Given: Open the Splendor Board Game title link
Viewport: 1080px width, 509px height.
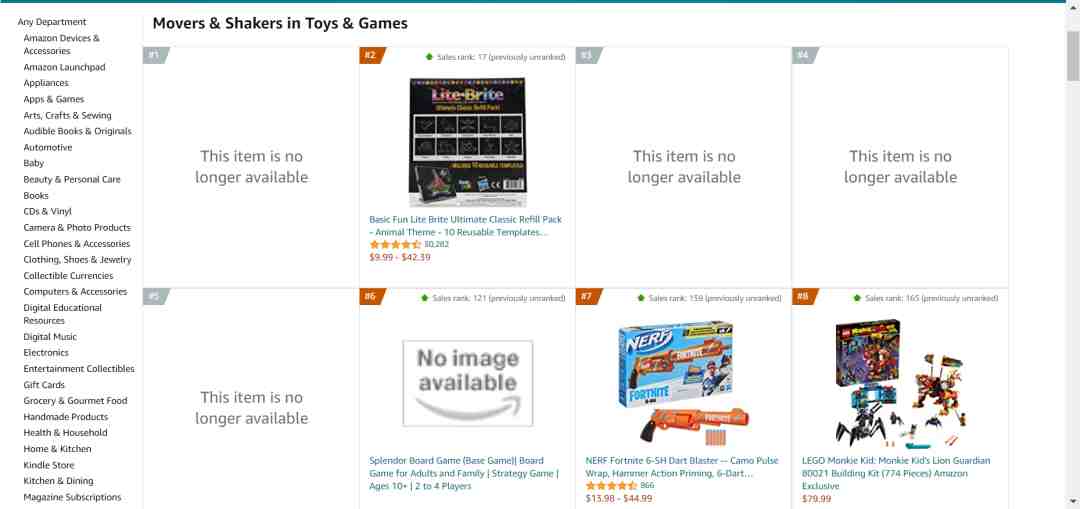Looking at the screenshot, I should pos(464,473).
